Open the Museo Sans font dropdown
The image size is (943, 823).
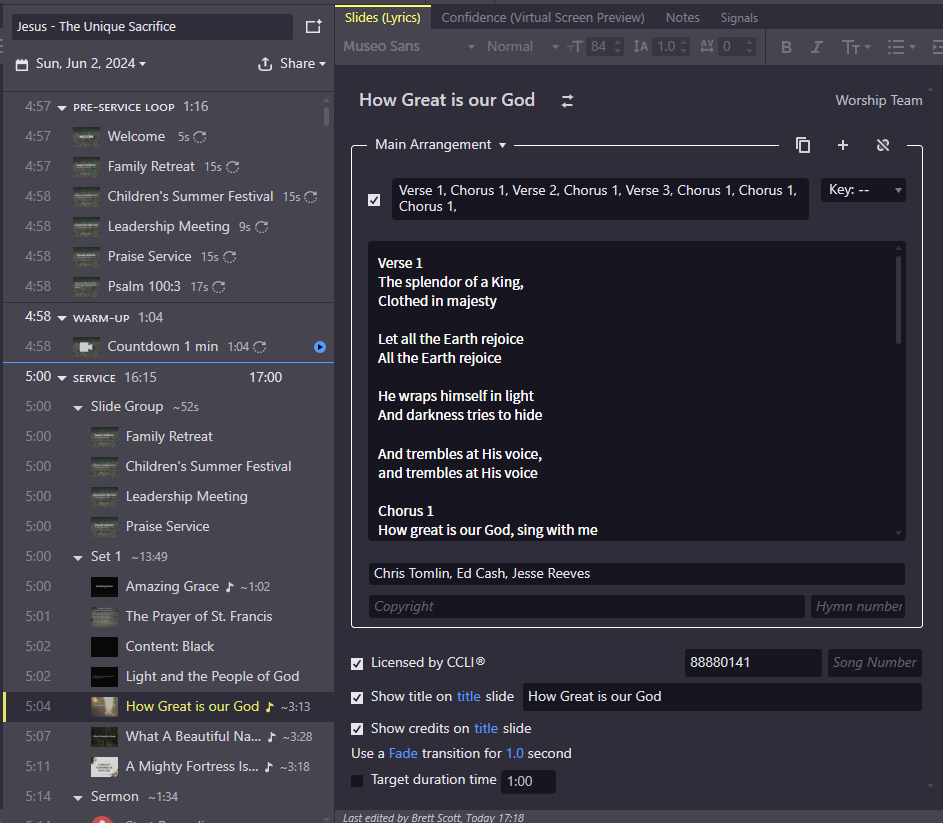409,46
